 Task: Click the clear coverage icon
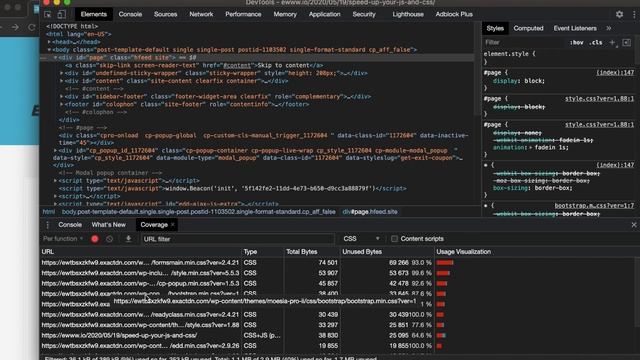point(109,239)
